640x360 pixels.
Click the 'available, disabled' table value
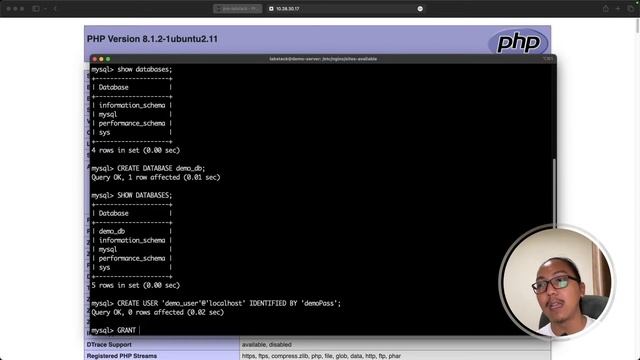267,344
